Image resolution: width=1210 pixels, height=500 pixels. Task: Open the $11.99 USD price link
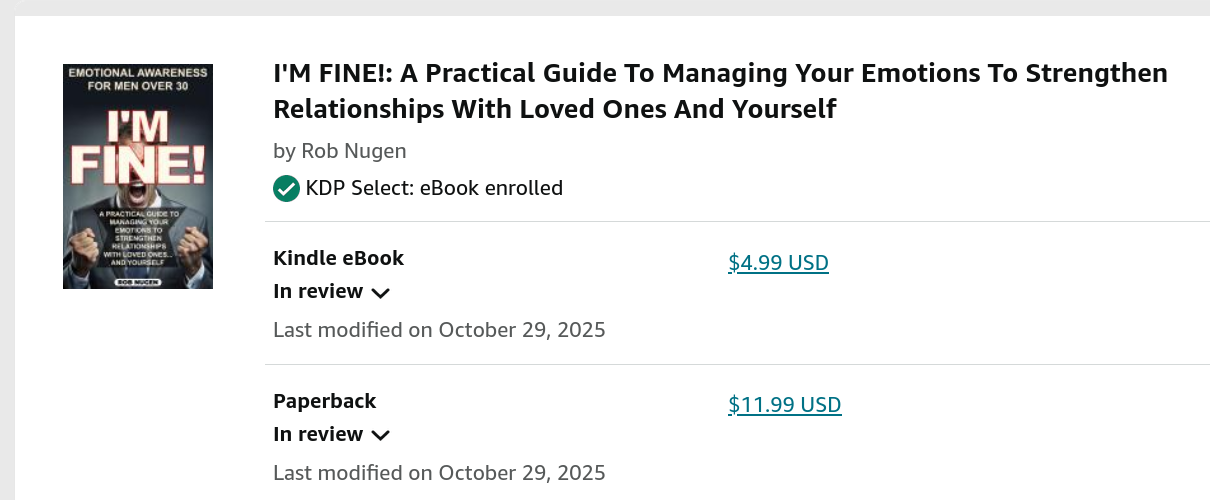point(784,405)
